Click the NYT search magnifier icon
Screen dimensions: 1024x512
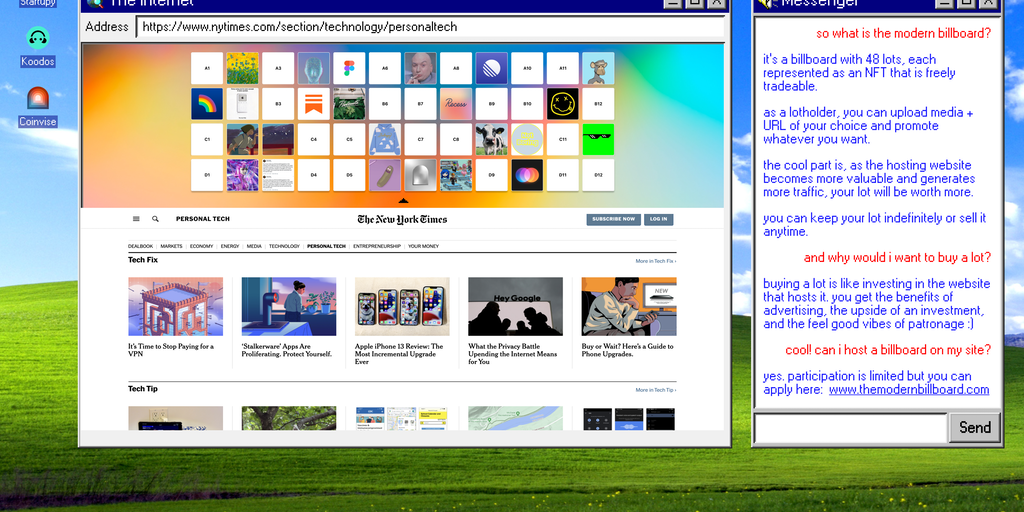155,219
